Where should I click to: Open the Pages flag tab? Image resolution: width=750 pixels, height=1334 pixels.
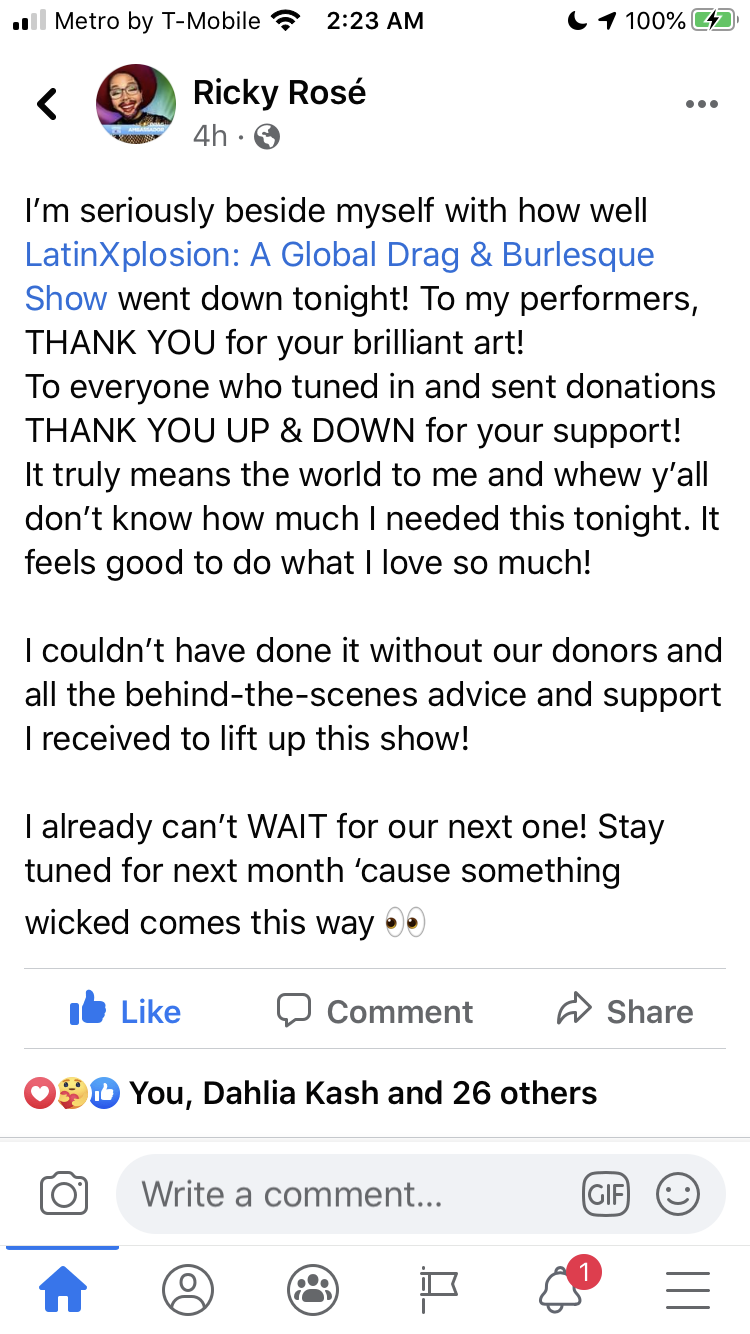point(438,1290)
